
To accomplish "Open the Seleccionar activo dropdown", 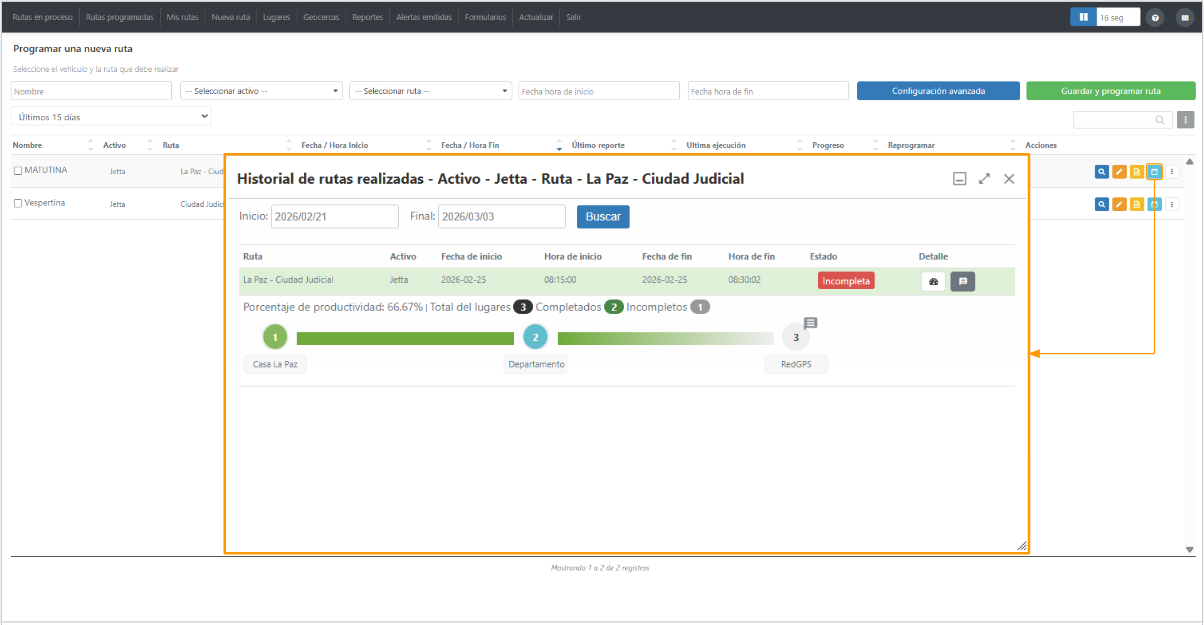I will point(261,91).
